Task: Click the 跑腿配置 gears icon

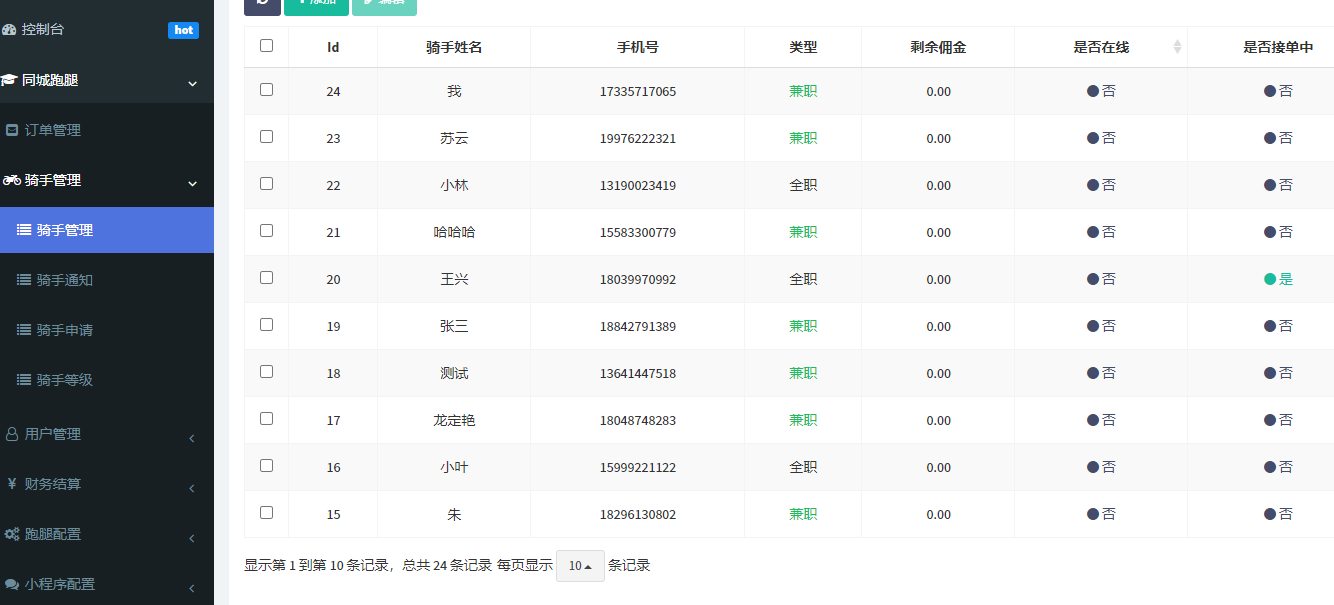Action: click(12, 534)
